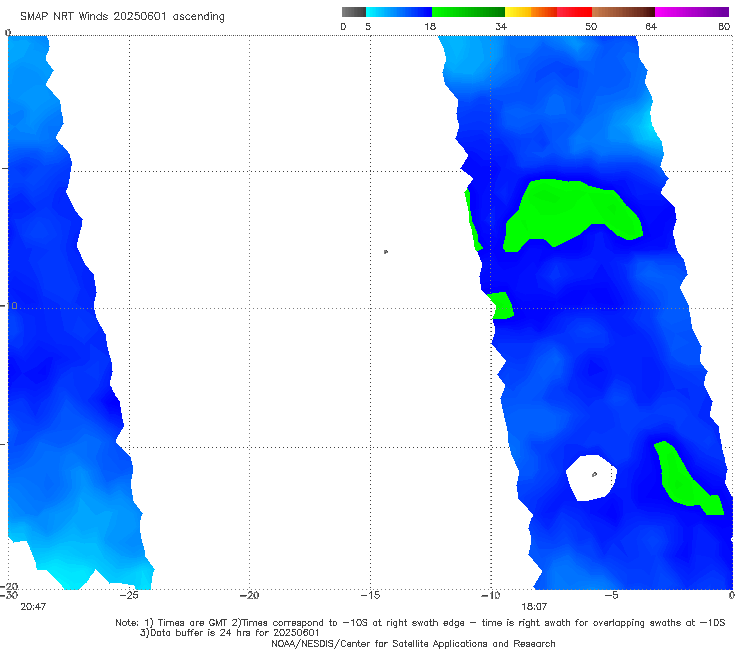Viewport: 740px width, 650px height.
Task: Click the yellow-orange segment of the color bar
Action: click(x=531, y=12)
